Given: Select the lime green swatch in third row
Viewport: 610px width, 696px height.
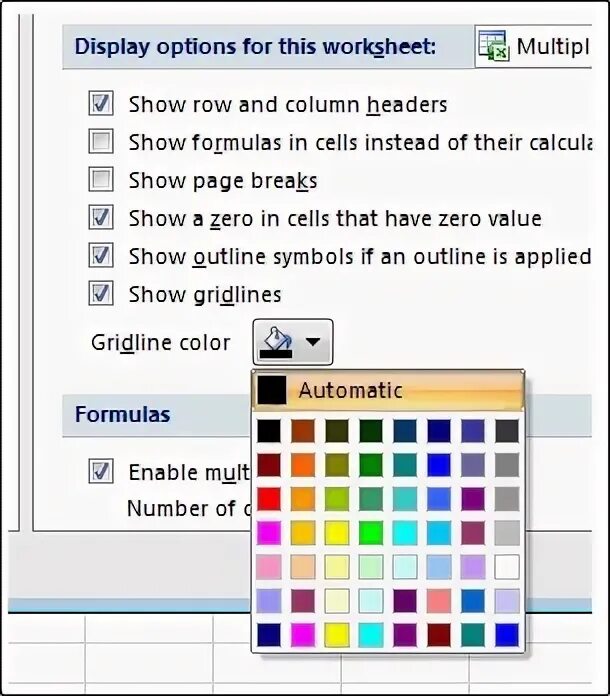Looking at the screenshot, I should click(337, 499).
